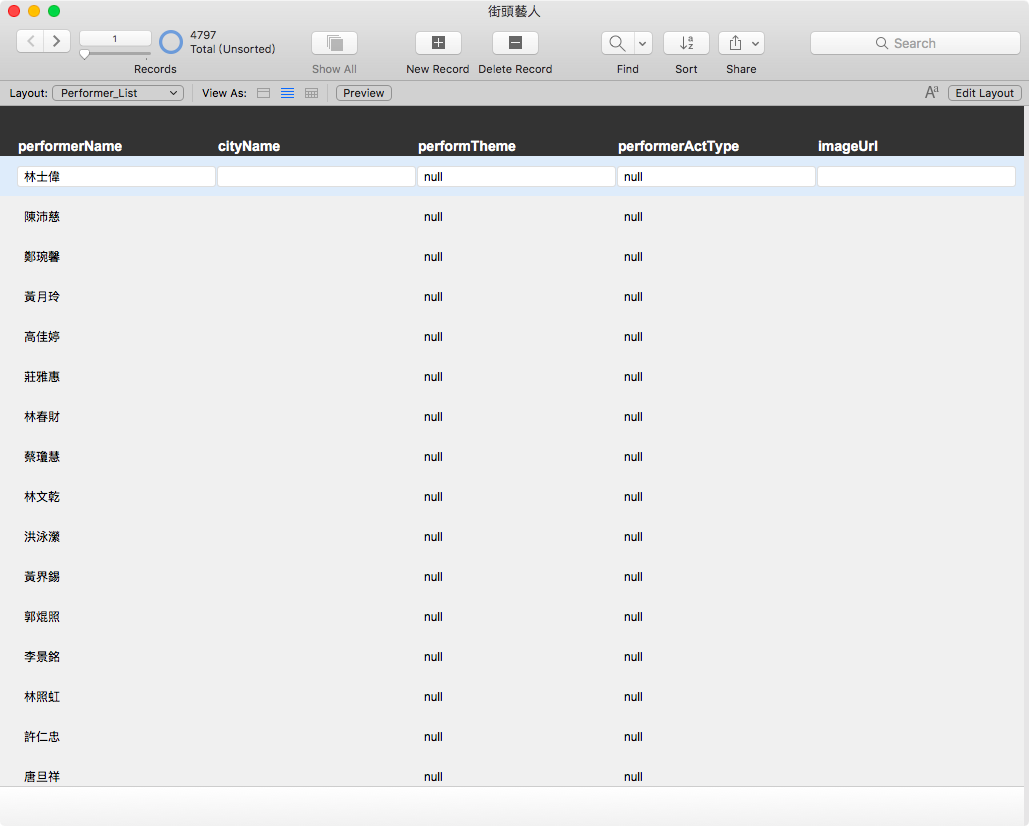Screen dimensions: 1029x826
Task: Click the Preview button
Action: 364,93
